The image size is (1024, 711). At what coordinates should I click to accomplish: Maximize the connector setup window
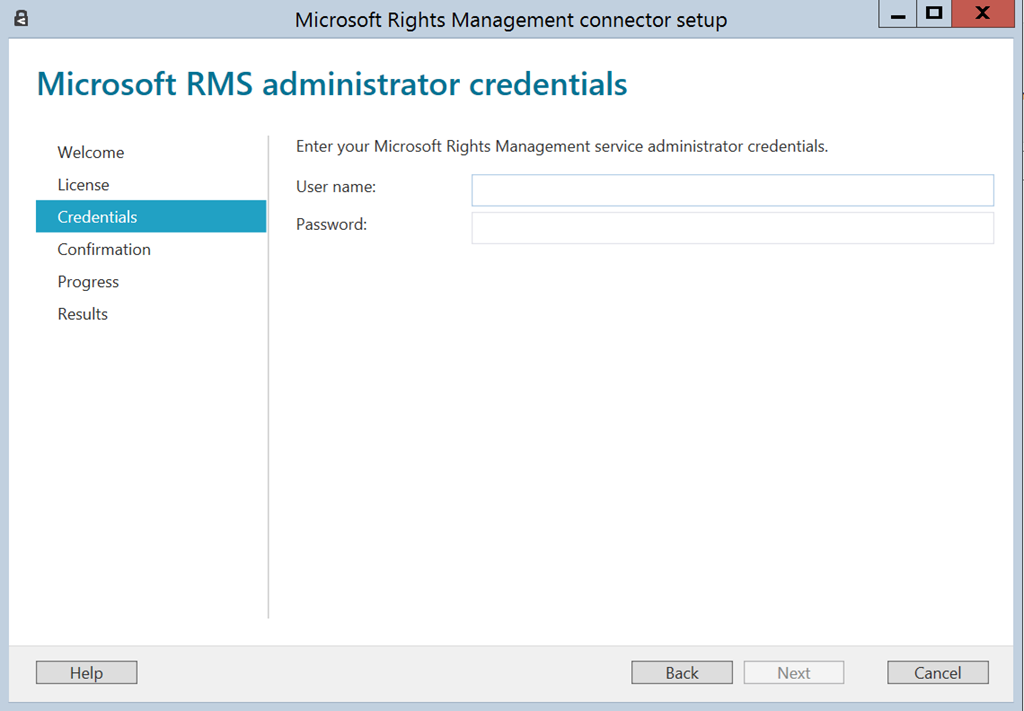(x=934, y=14)
